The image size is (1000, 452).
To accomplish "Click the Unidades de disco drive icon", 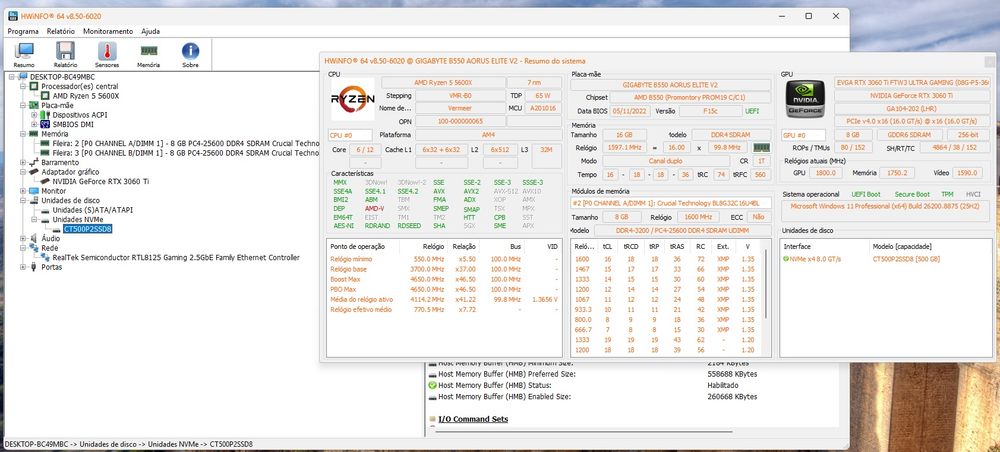I will [33, 200].
